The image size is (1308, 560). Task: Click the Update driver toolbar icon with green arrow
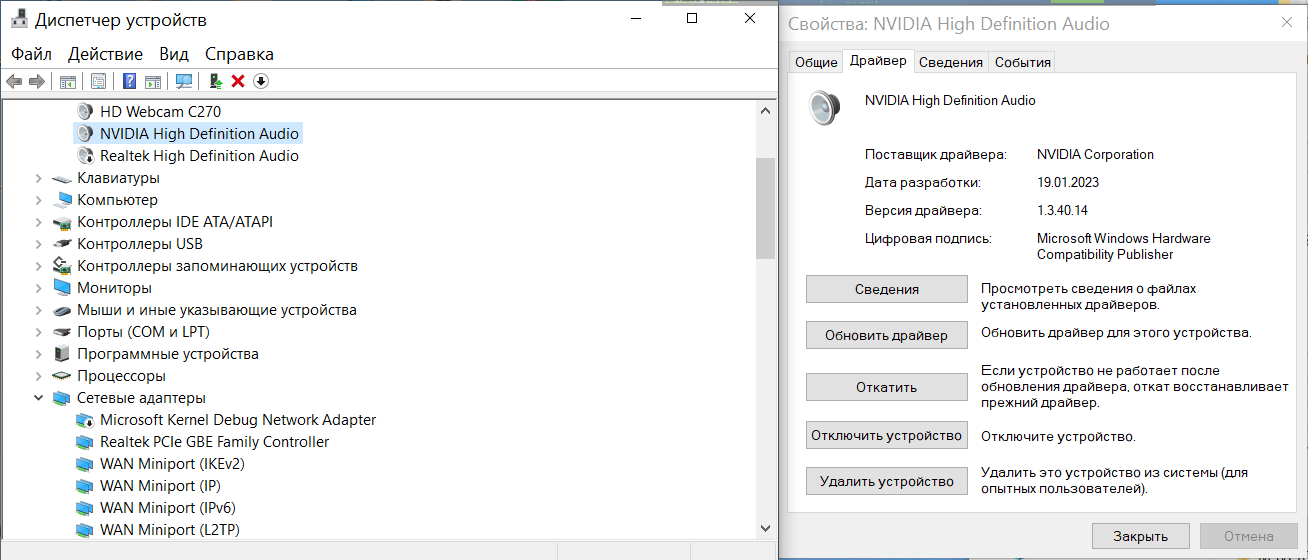(x=215, y=81)
